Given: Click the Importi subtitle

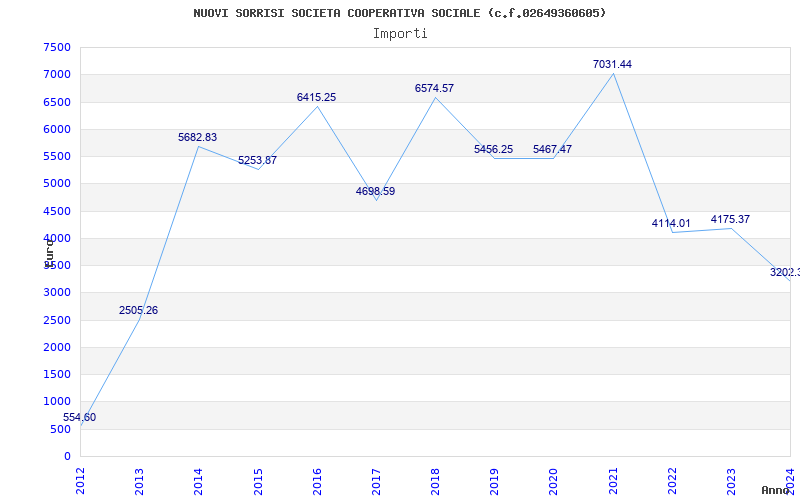Looking at the screenshot, I should pos(400,34).
